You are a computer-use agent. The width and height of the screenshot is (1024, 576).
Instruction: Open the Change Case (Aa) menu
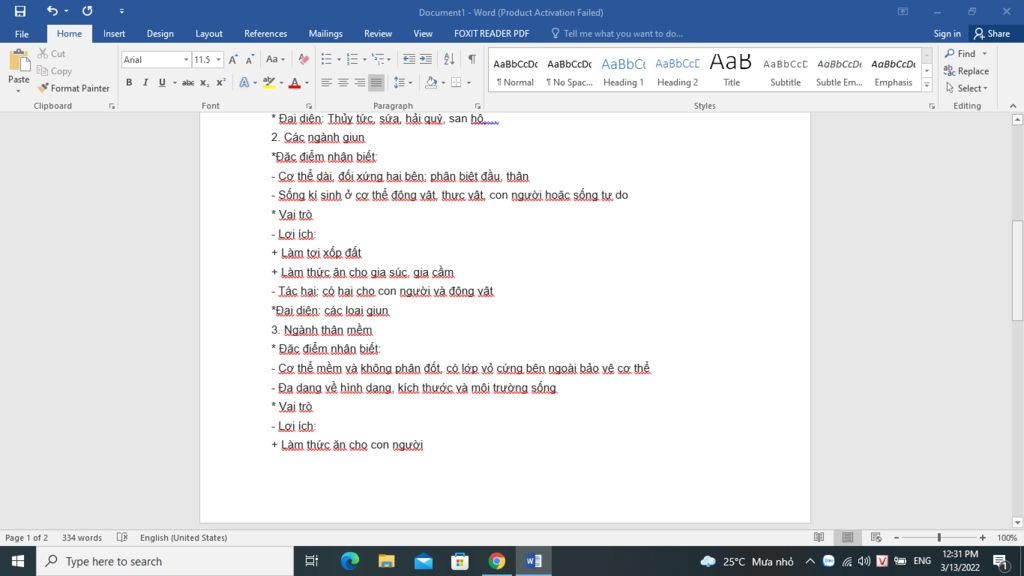click(275, 59)
